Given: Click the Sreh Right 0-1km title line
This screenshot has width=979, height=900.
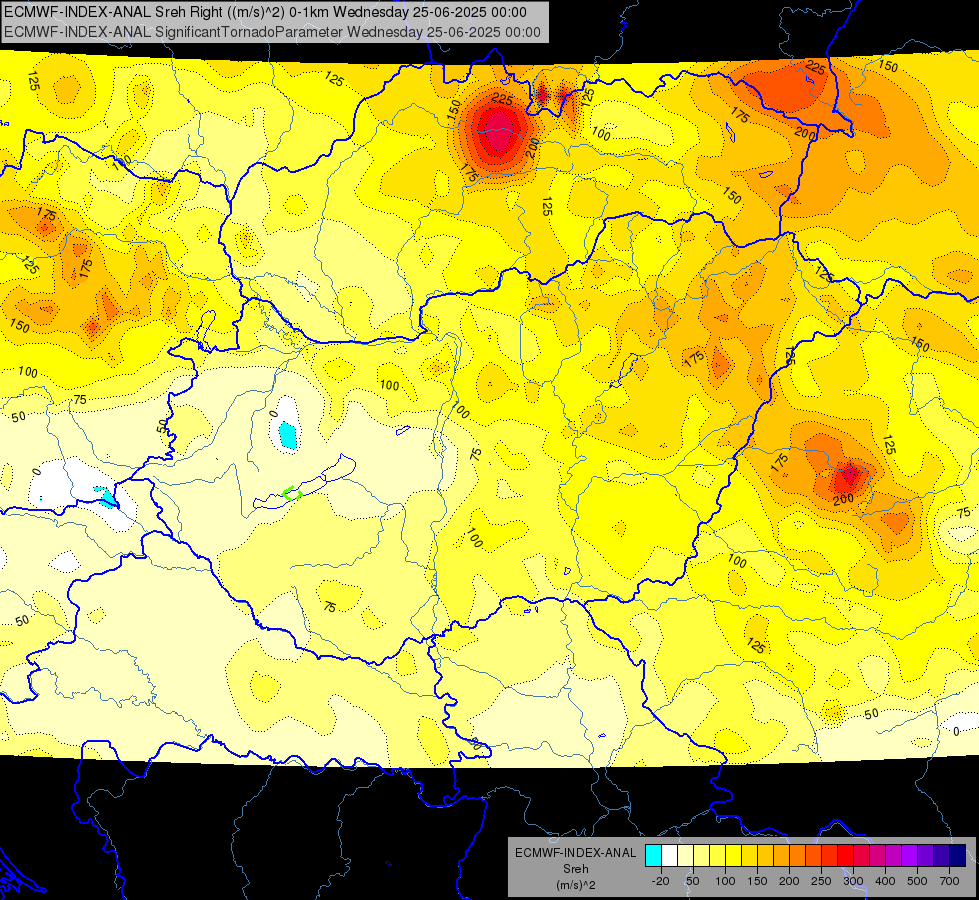Looking at the screenshot, I should coord(265,12).
